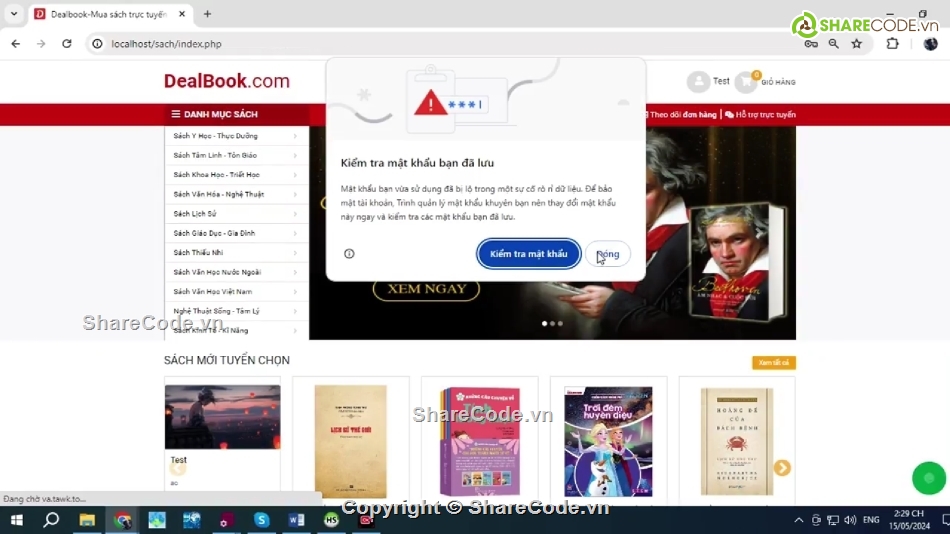Screen dimensions: 950x534
Task: Click the ENG language indicator
Action: pos(871,520)
